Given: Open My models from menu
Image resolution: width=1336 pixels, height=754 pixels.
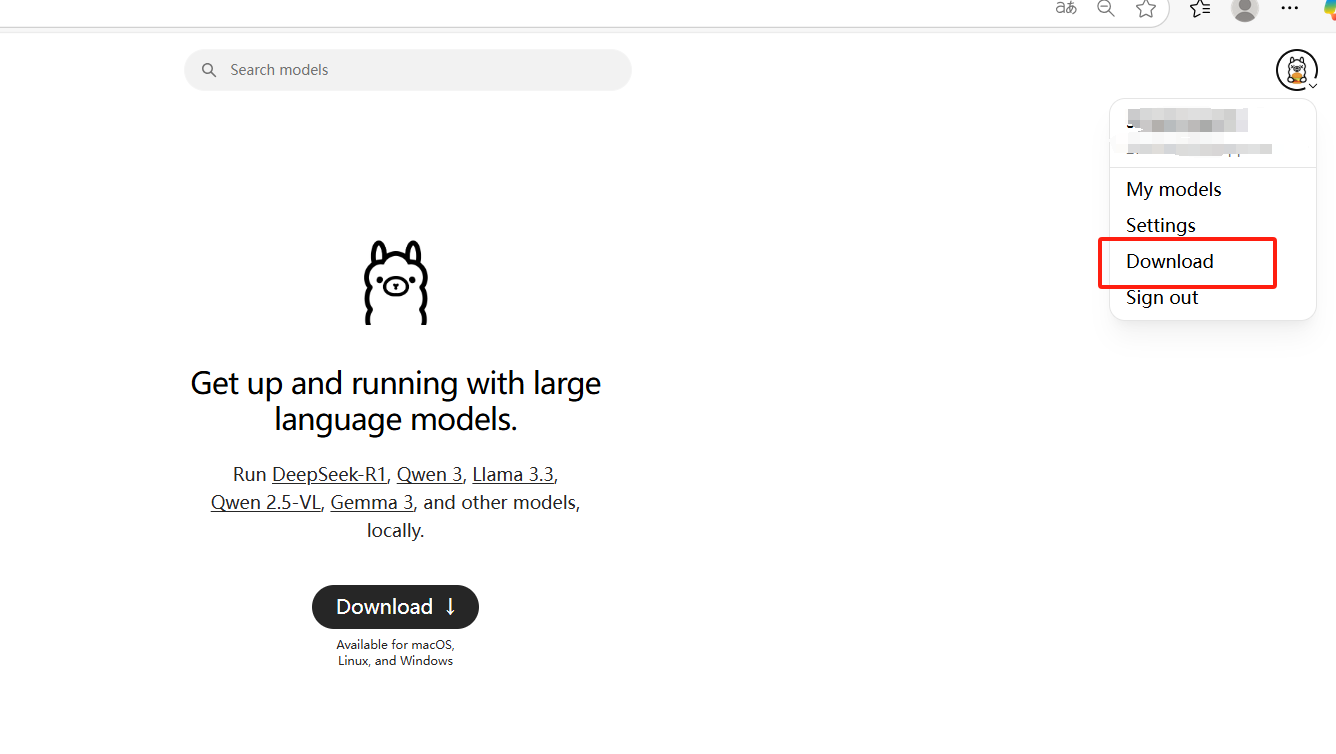Looking at the screenshot, I should click(x=1174, y=189).
